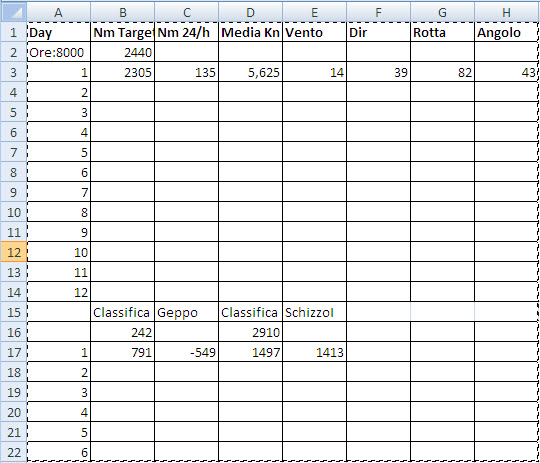Click the Select All corner triangle

click(x=13, y=12)
